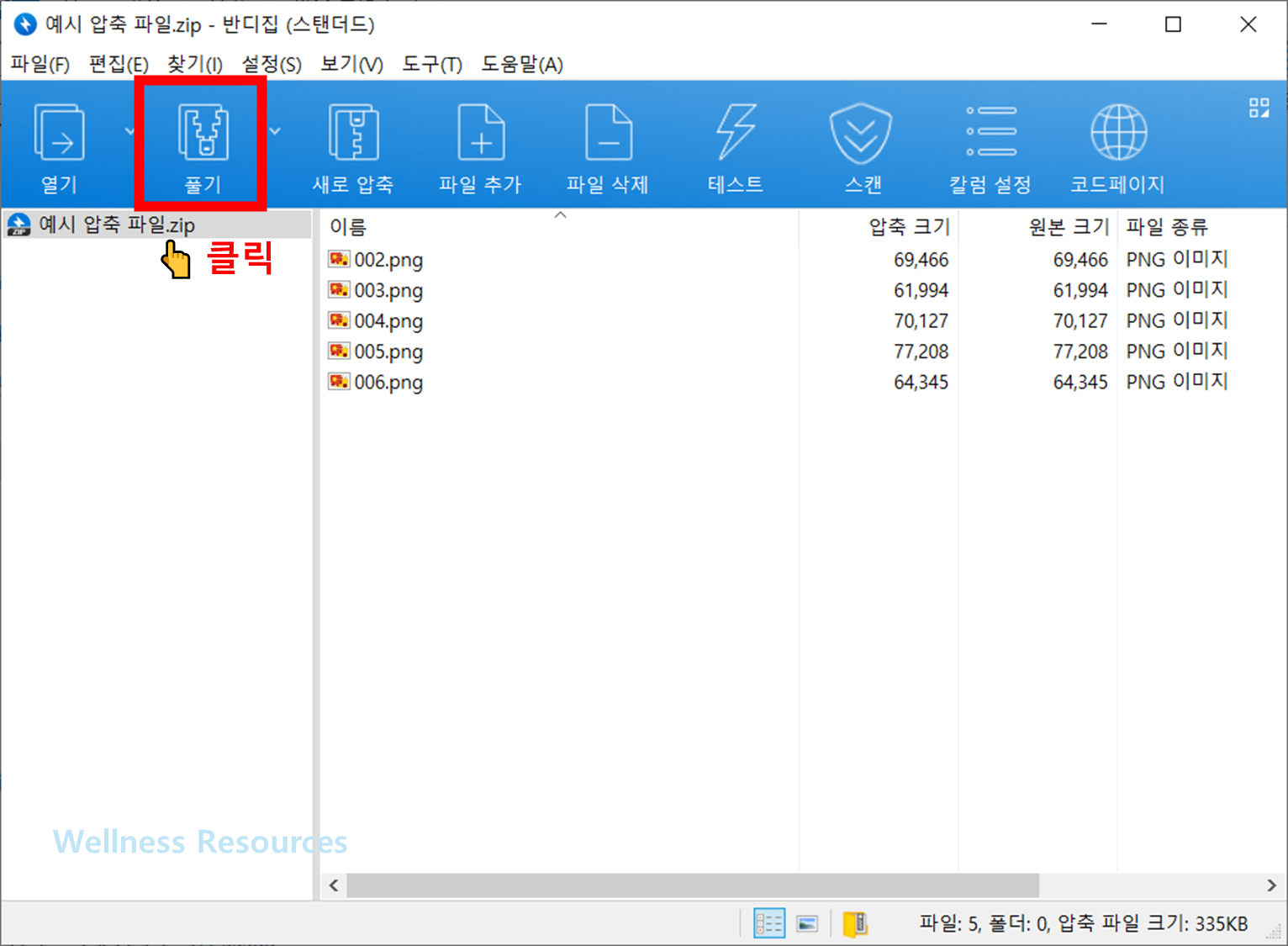Viewport: 1288px width, 946px height.
Task: Open 코드페이지 globe icon
Action: tap(1118, 132)
